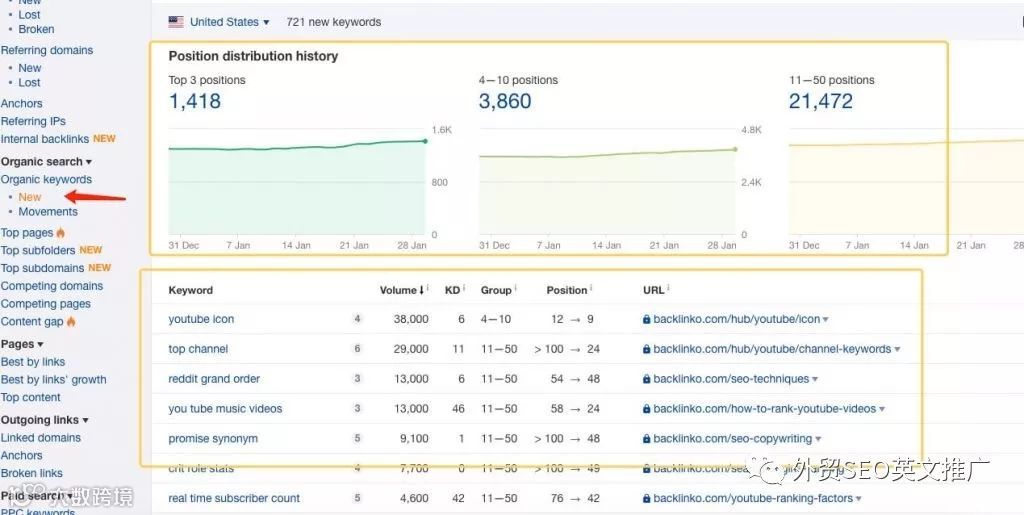Open Top subfolders report
The image size is (1024, 515).
point(38,250)
